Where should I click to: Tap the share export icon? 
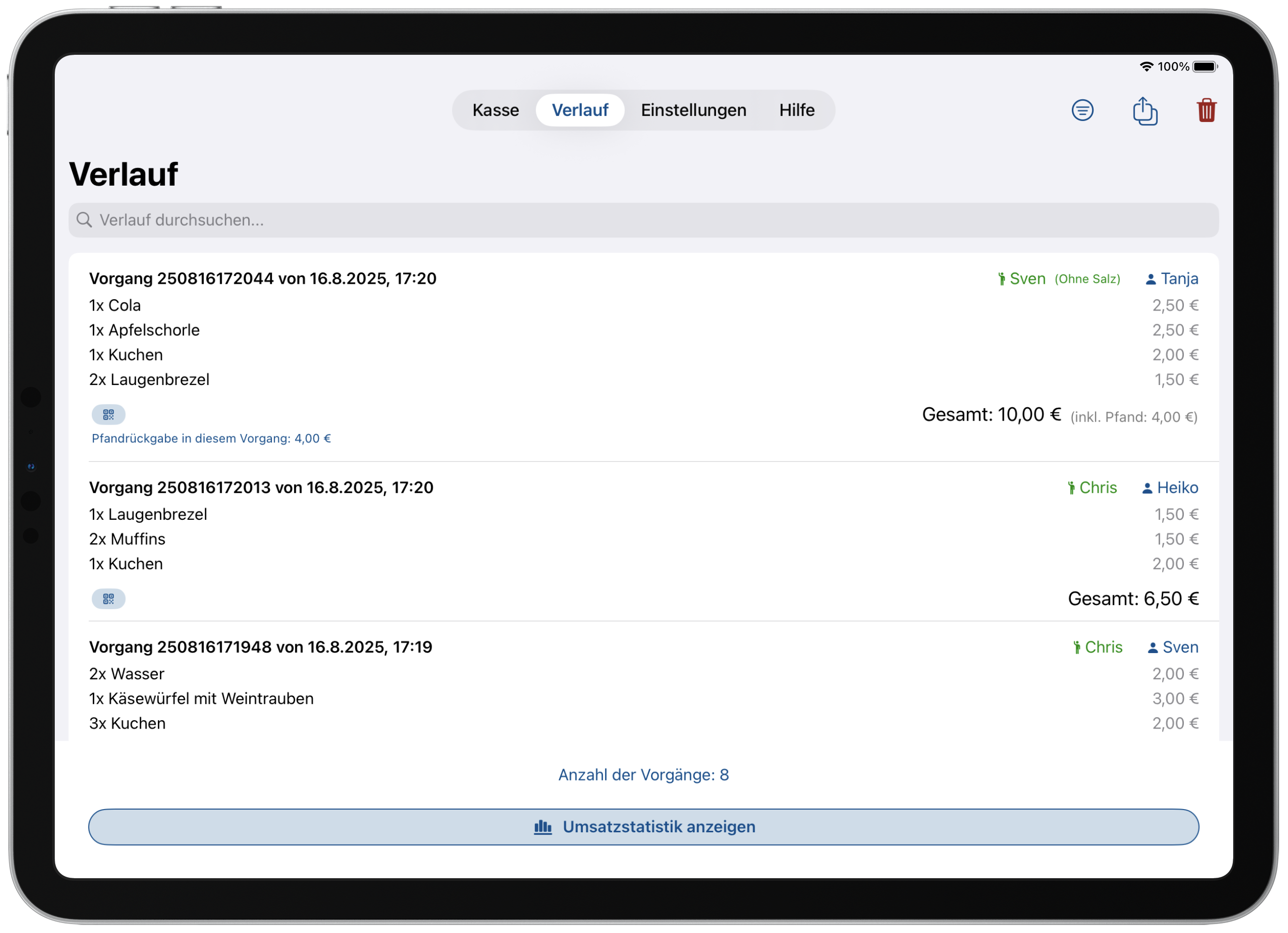(x=1145, y=110)
